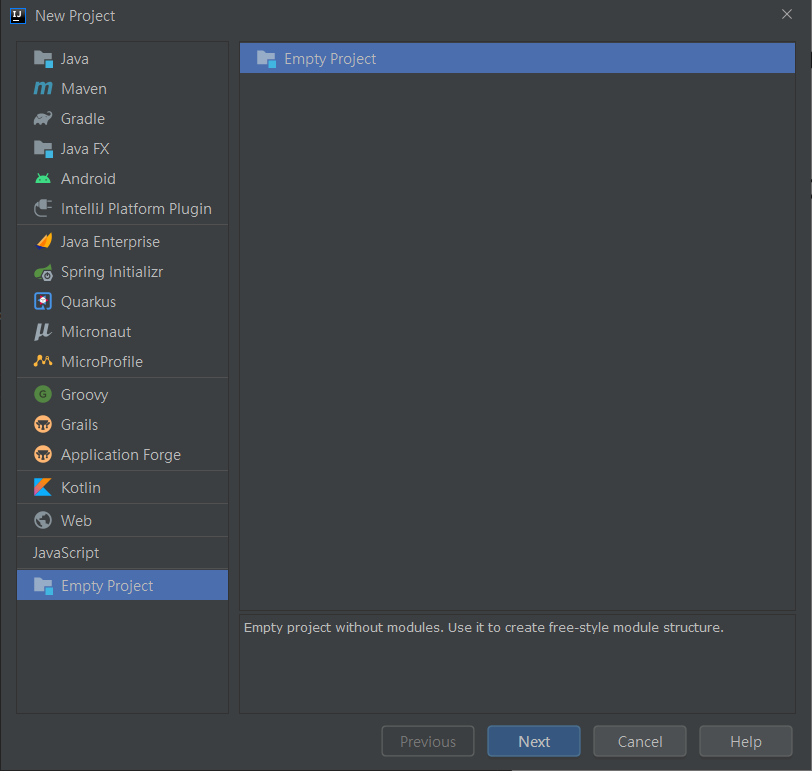Click the Spring Initializr leaf icon
The width and height of the screenshot is (812, 771).
[x=44, y=272]
